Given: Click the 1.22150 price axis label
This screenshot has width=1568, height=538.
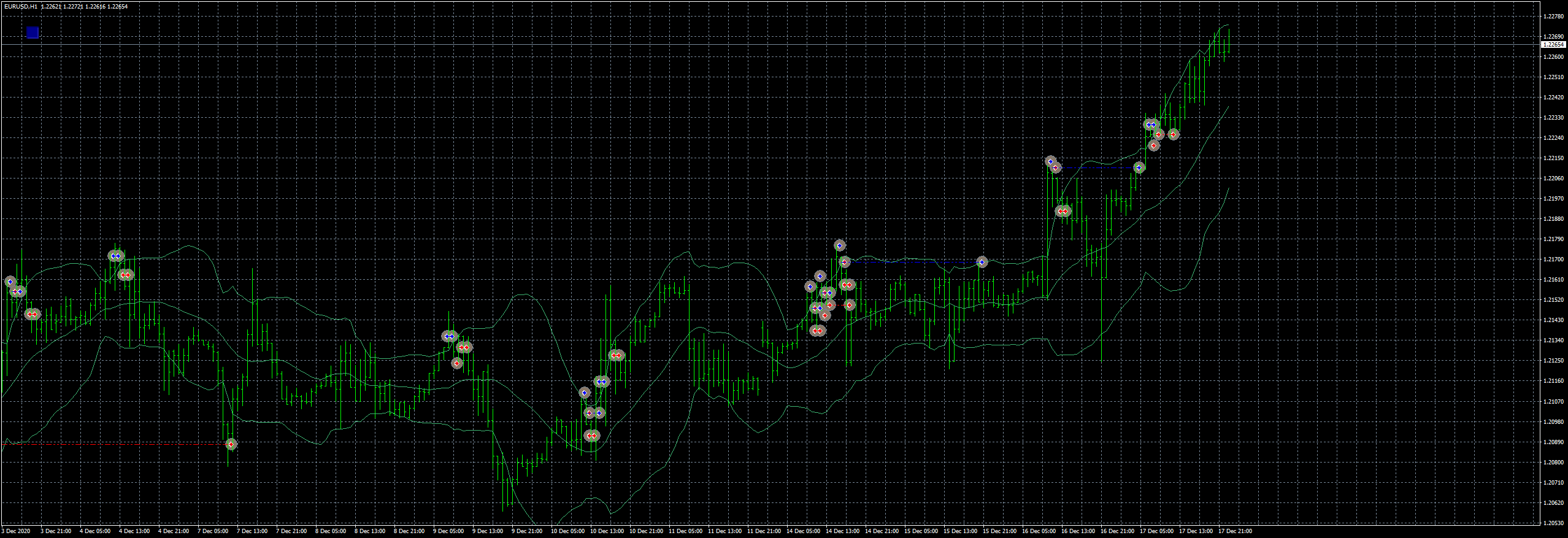Looking at the screenshot, I should pos(1552,158).
